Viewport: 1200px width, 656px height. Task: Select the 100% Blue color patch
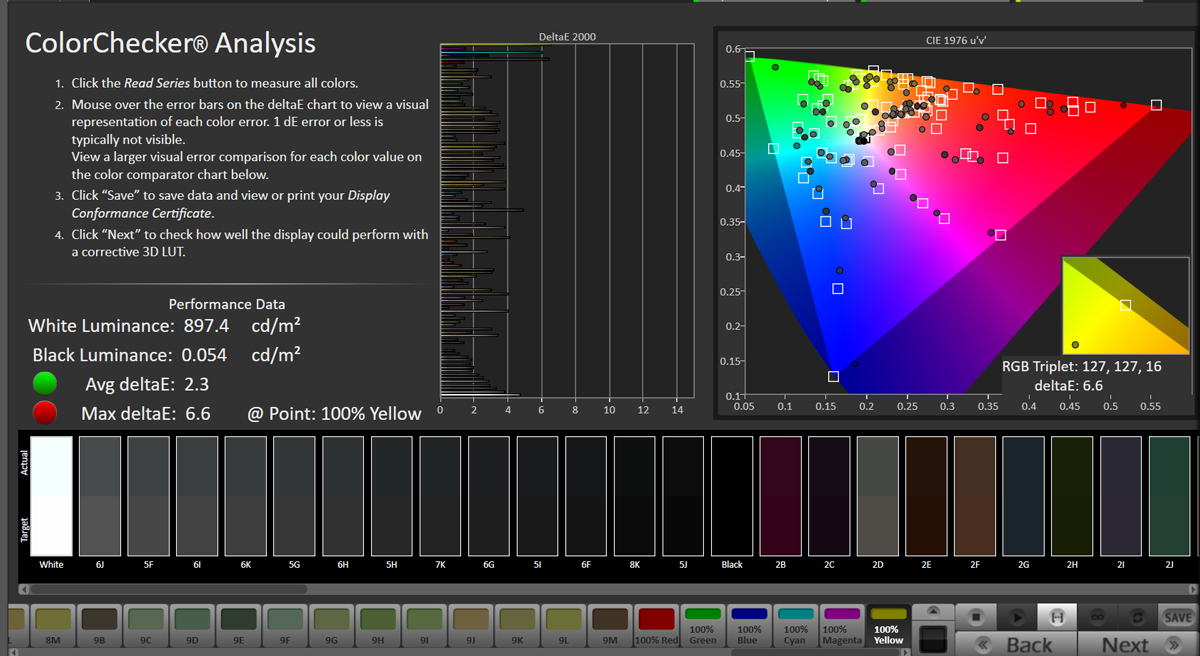749,626
